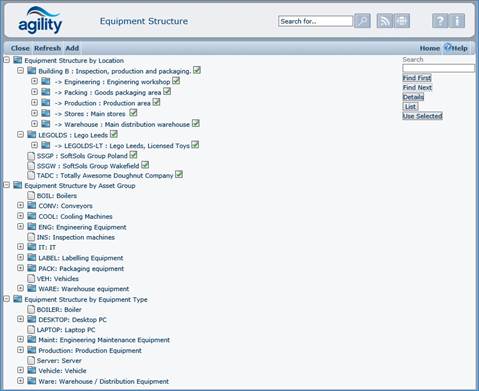This screenshot has width=479, height=391.
Task: Click the LAPTOP document icon
Action: 31,330
